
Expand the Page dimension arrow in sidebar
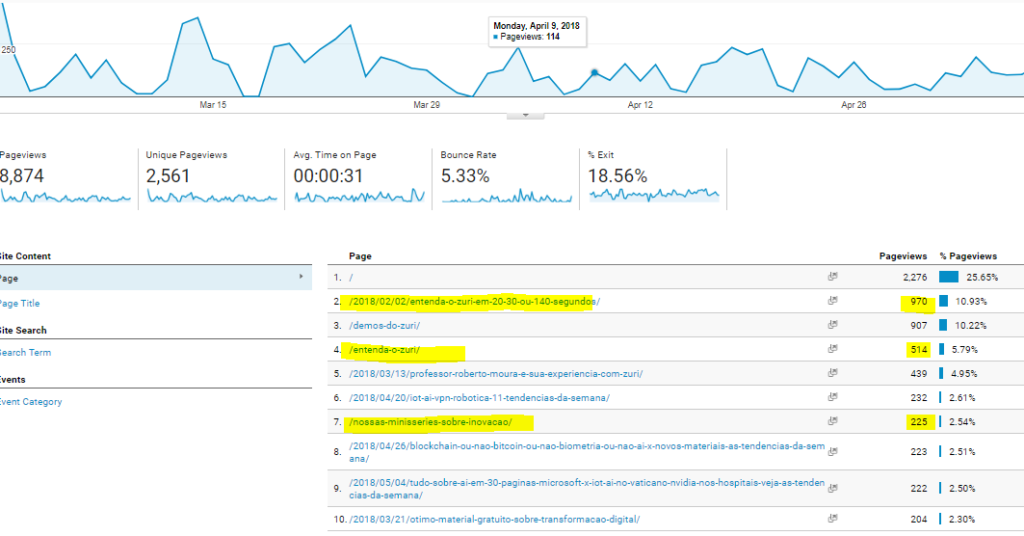point(301,278)
